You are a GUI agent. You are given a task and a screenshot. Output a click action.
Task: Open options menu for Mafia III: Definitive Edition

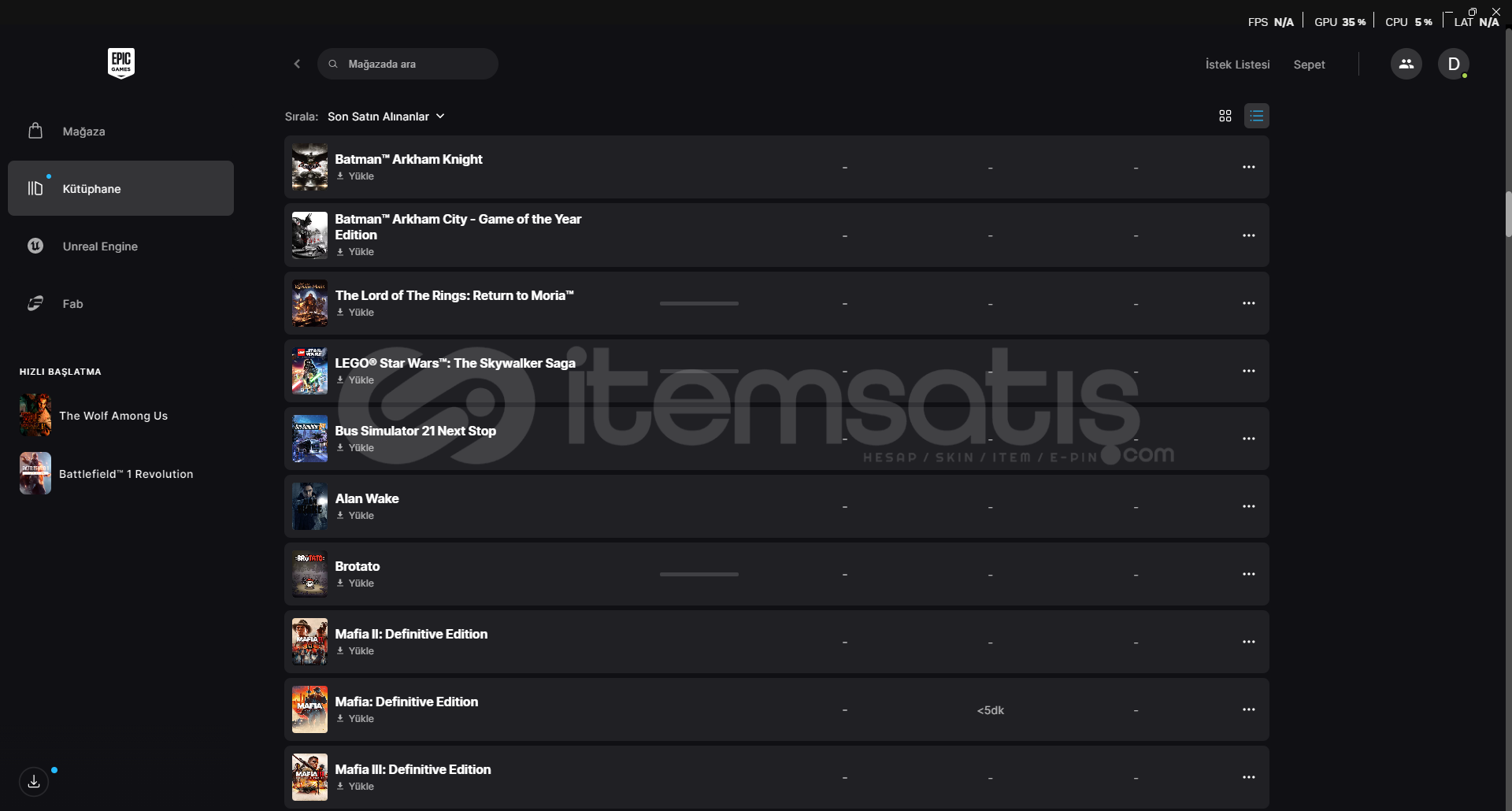[x=1249, y=777]
